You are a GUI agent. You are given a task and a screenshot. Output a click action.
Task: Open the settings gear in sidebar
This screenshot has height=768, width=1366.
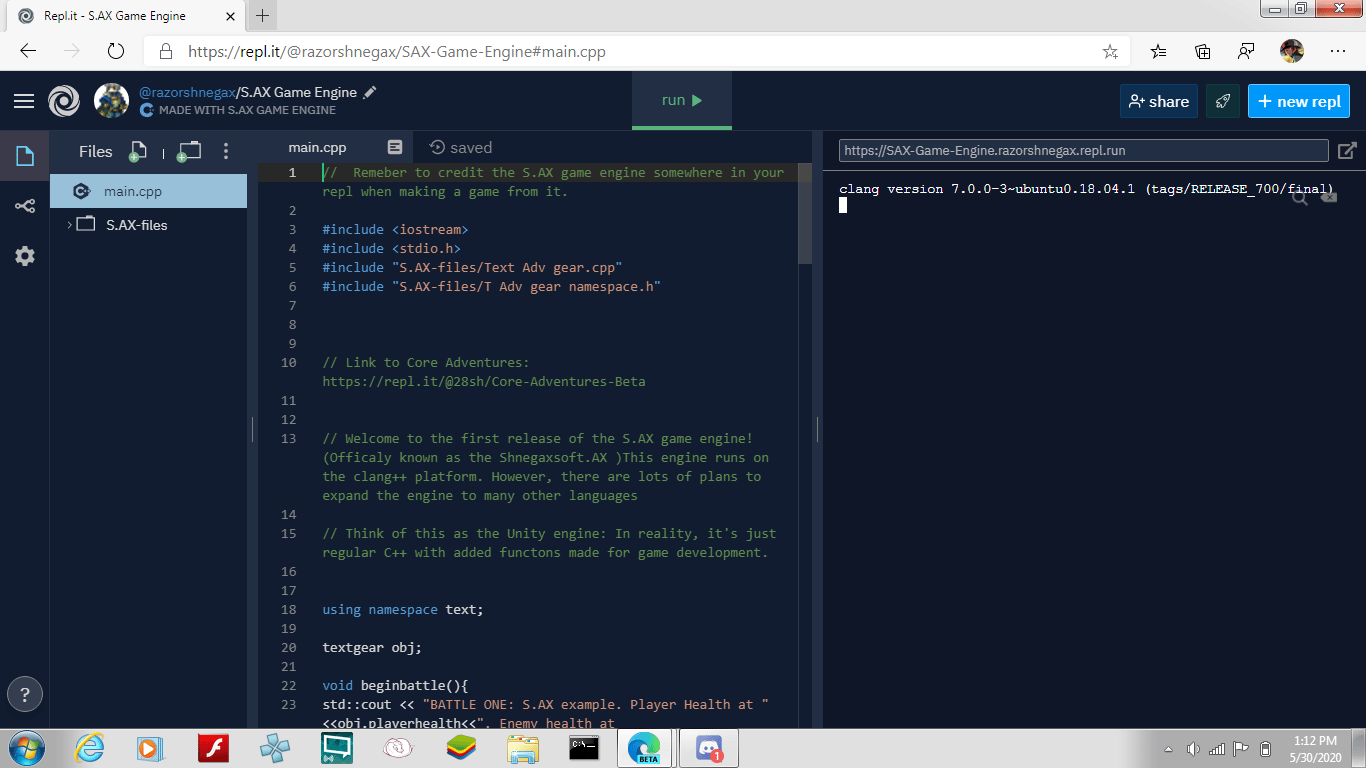click(x=24, y=256)
